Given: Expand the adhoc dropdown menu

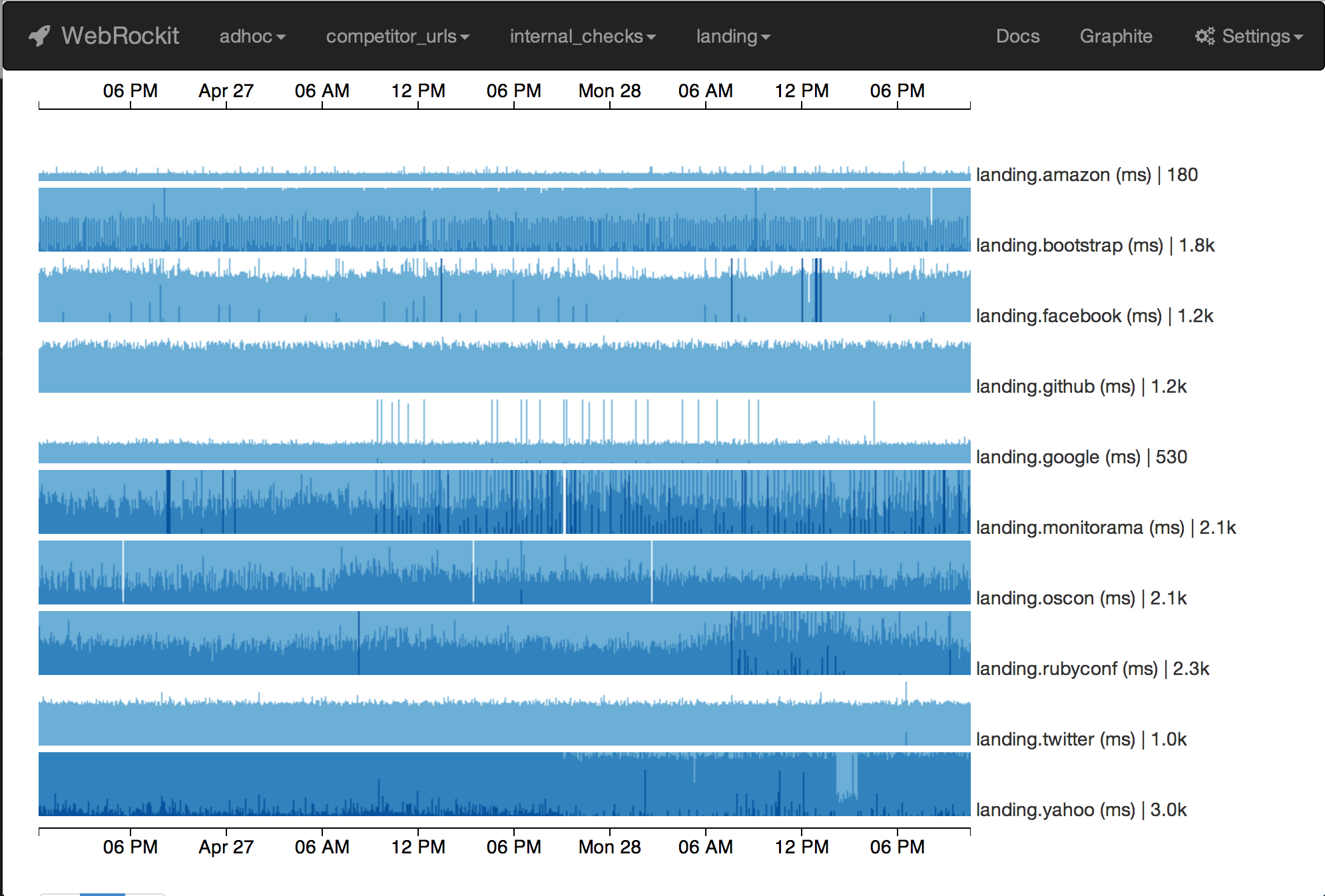Looking at the screenshot, I should click(252, 36).
